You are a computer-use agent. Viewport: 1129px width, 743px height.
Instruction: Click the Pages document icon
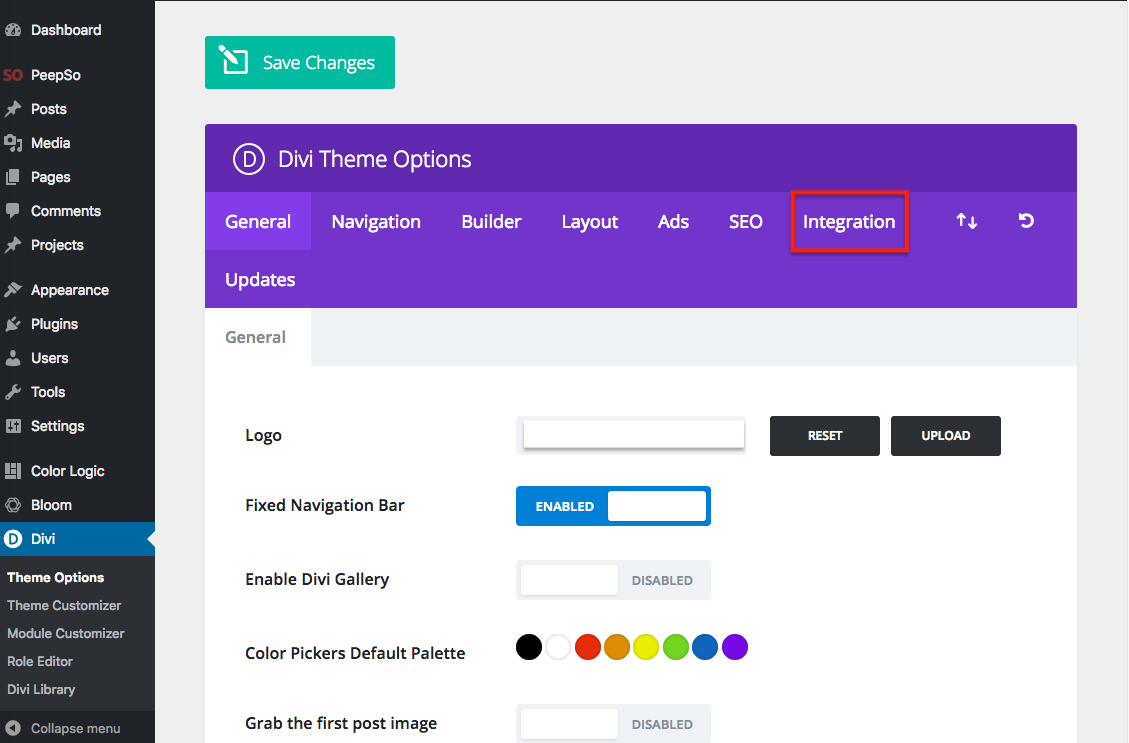(13, 177)
